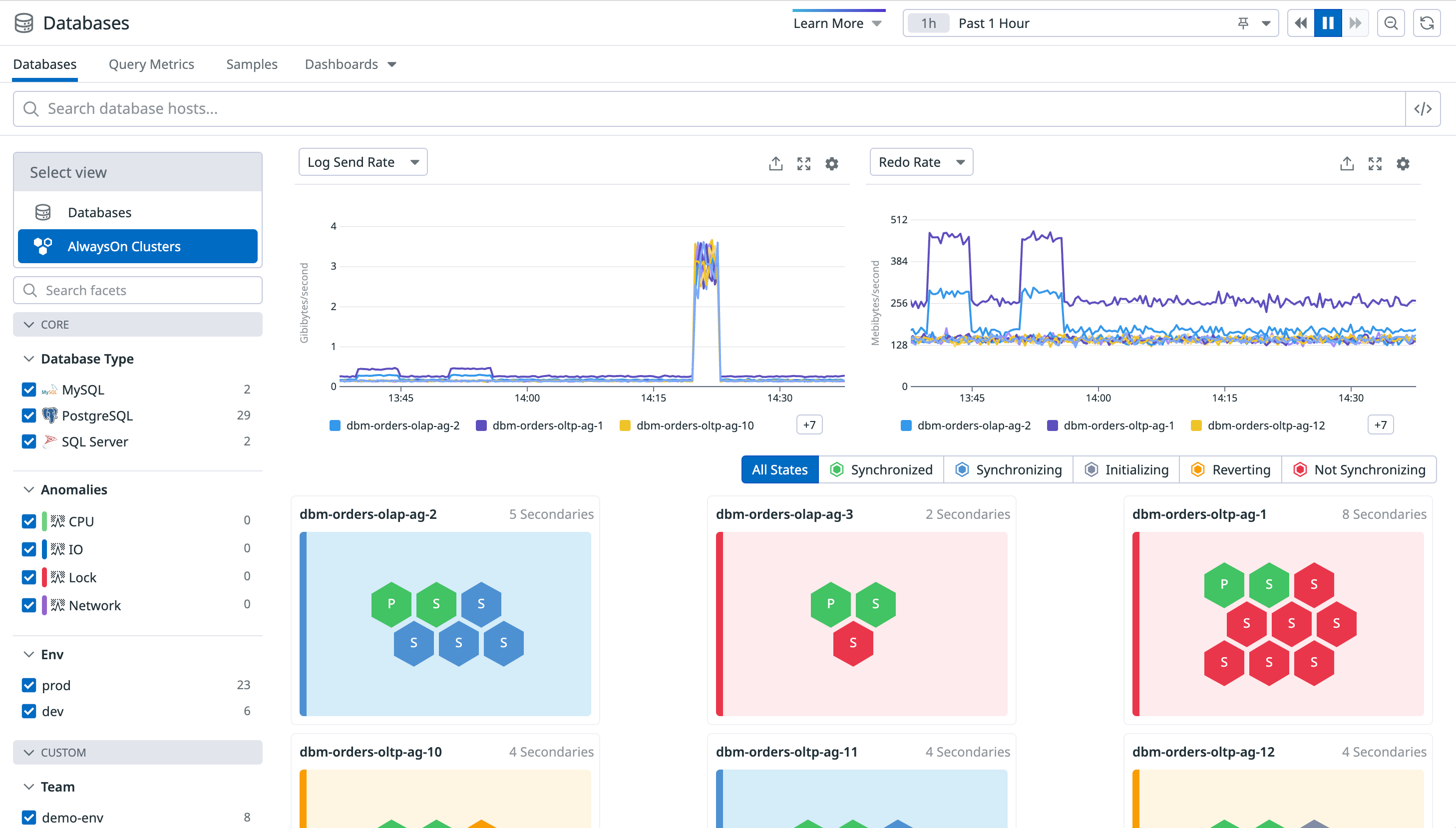The height and width of the screenshot is (828, 1456).
Task: Click the Databases view icon
Action: [x=45, y=212]
